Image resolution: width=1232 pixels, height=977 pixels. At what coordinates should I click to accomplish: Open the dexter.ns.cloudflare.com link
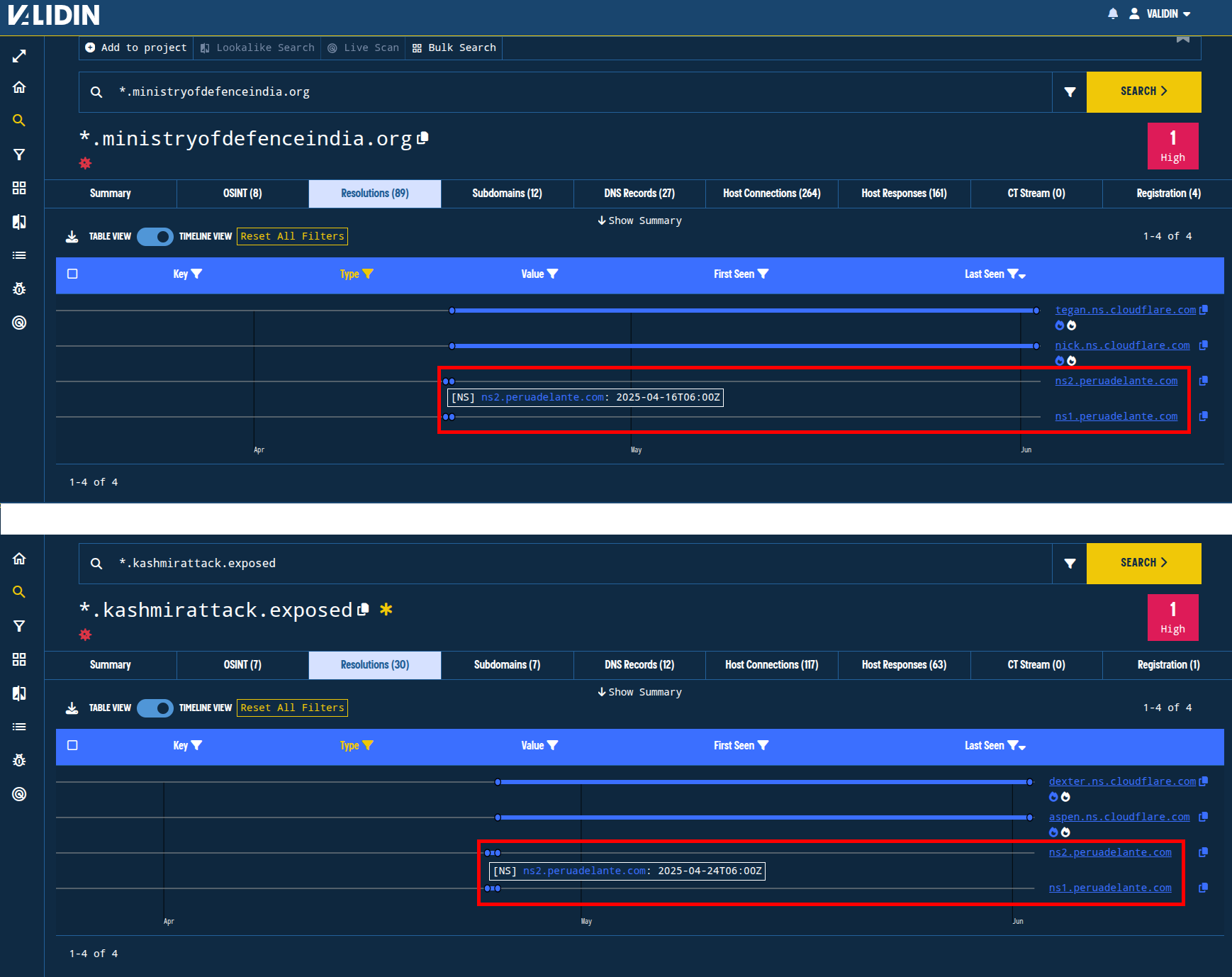click(1122, 782)
